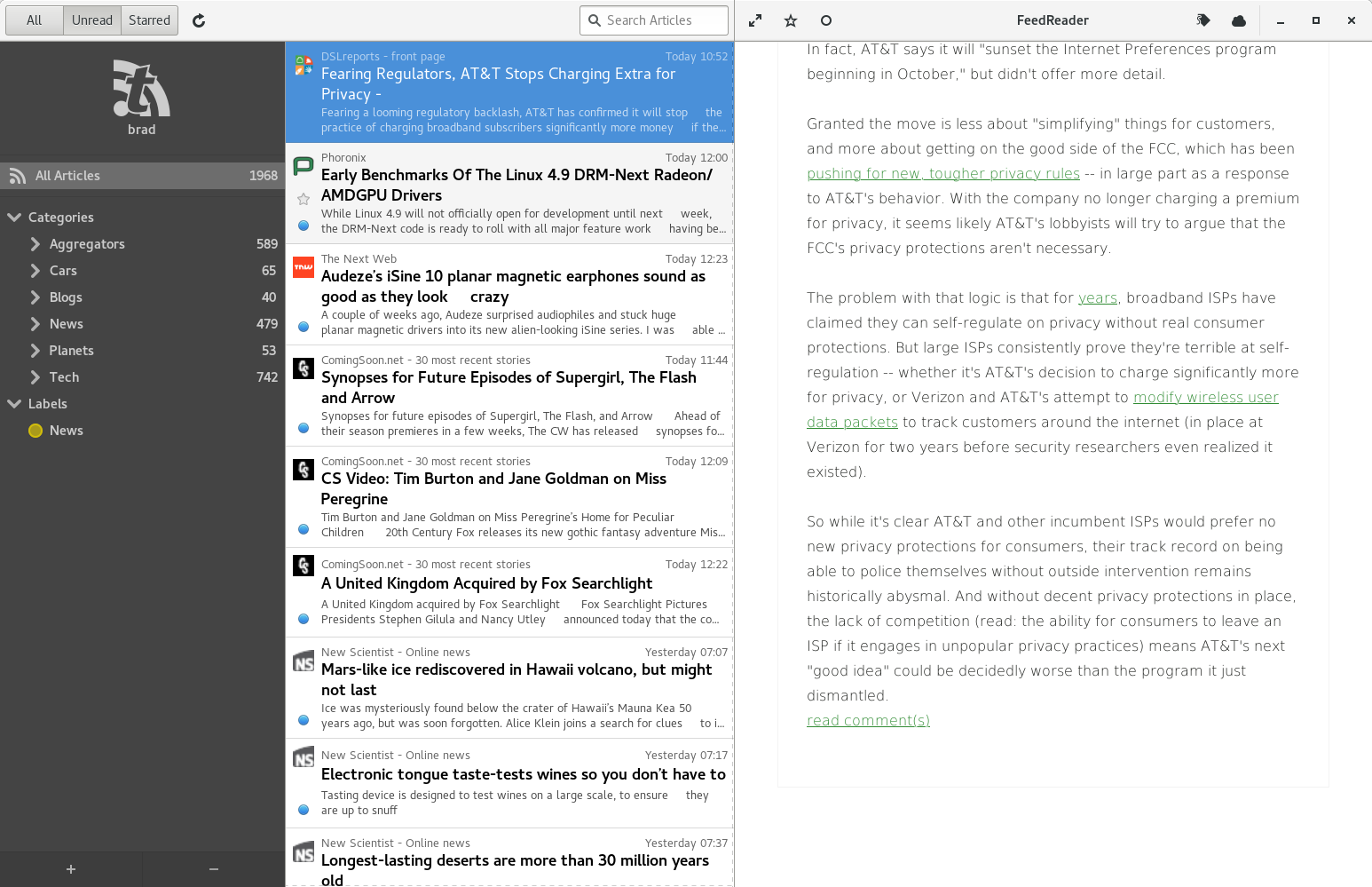Toggle unread dot on United Kingdom article
The height and width of the screenshot is (887, 1372).
pyautogui.click(x=304, y=619)
